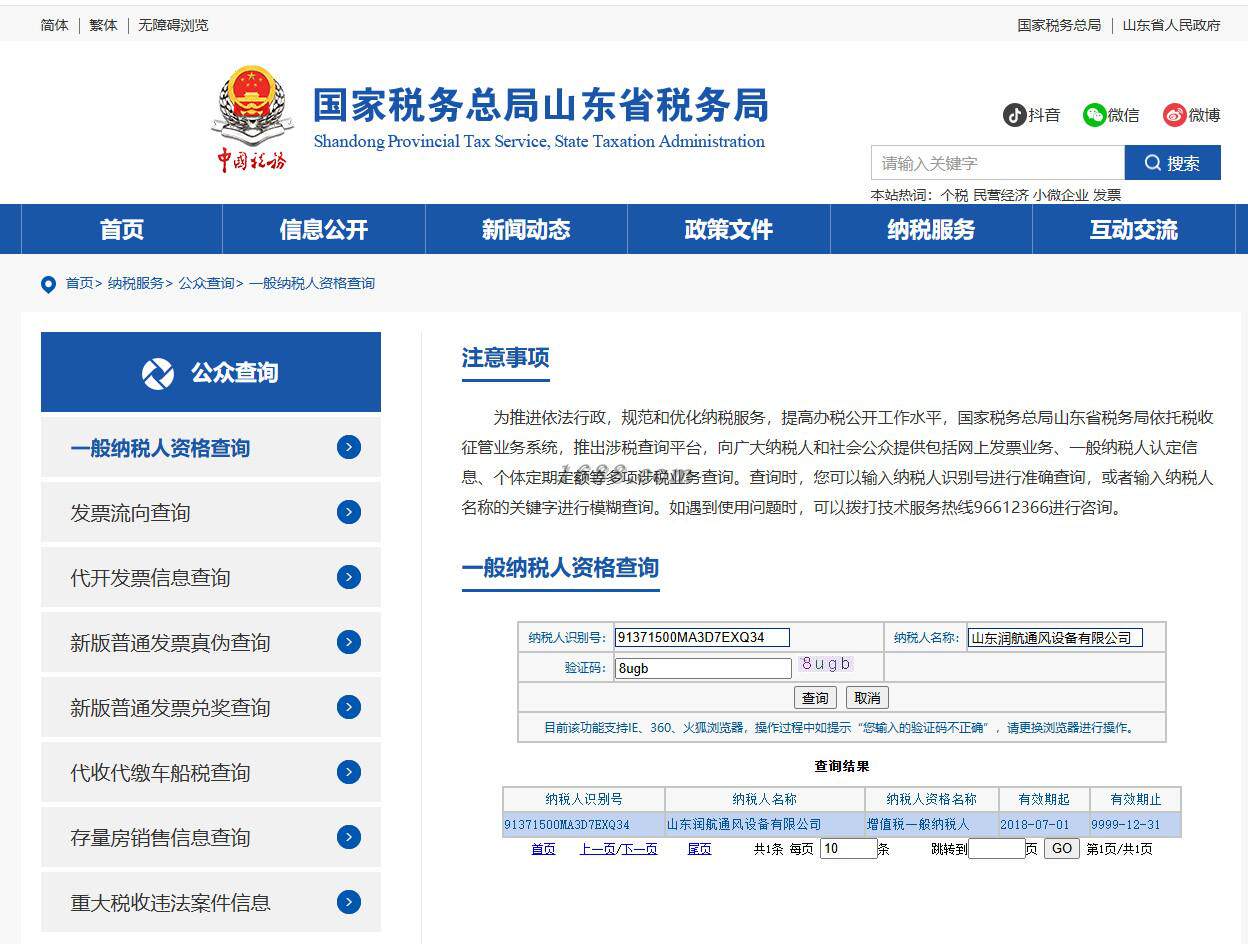This screenshot has height=944, width=1248.
Task: Open the 纳税服务 navigation menu
Action: click(x=931, y=230)
